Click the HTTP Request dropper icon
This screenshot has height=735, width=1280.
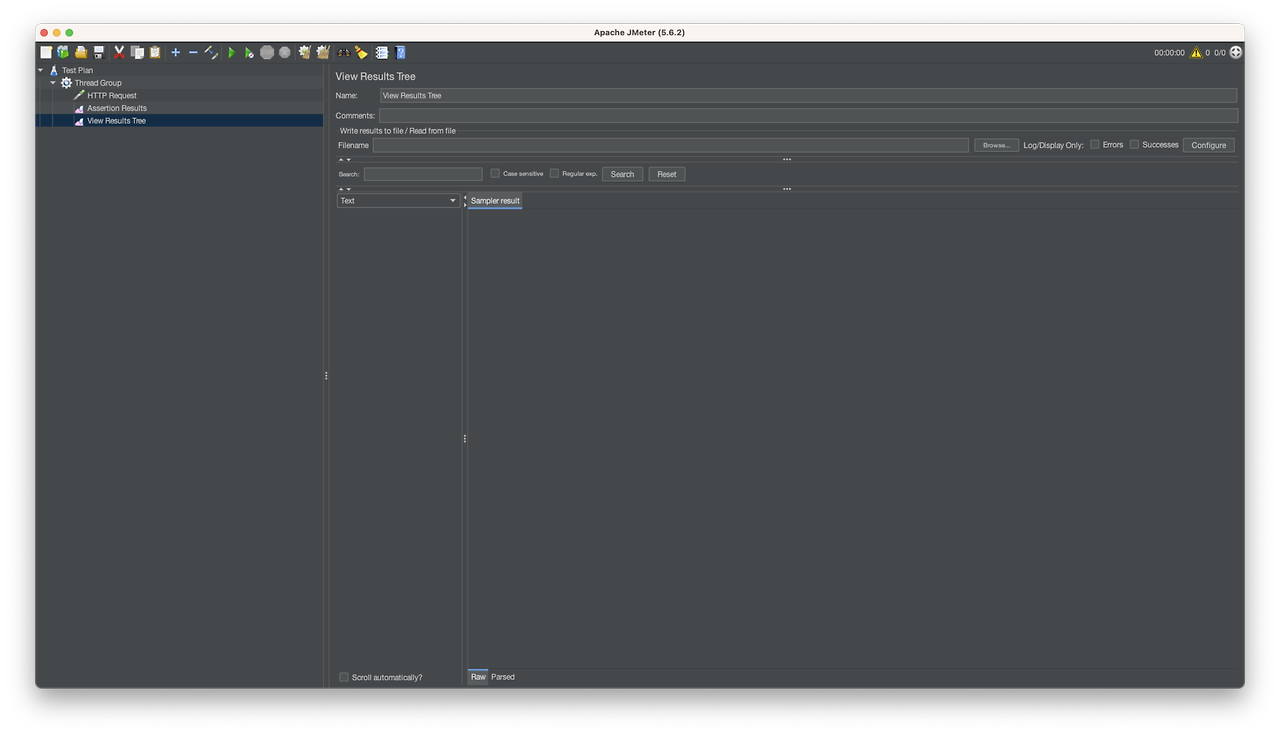79,95
